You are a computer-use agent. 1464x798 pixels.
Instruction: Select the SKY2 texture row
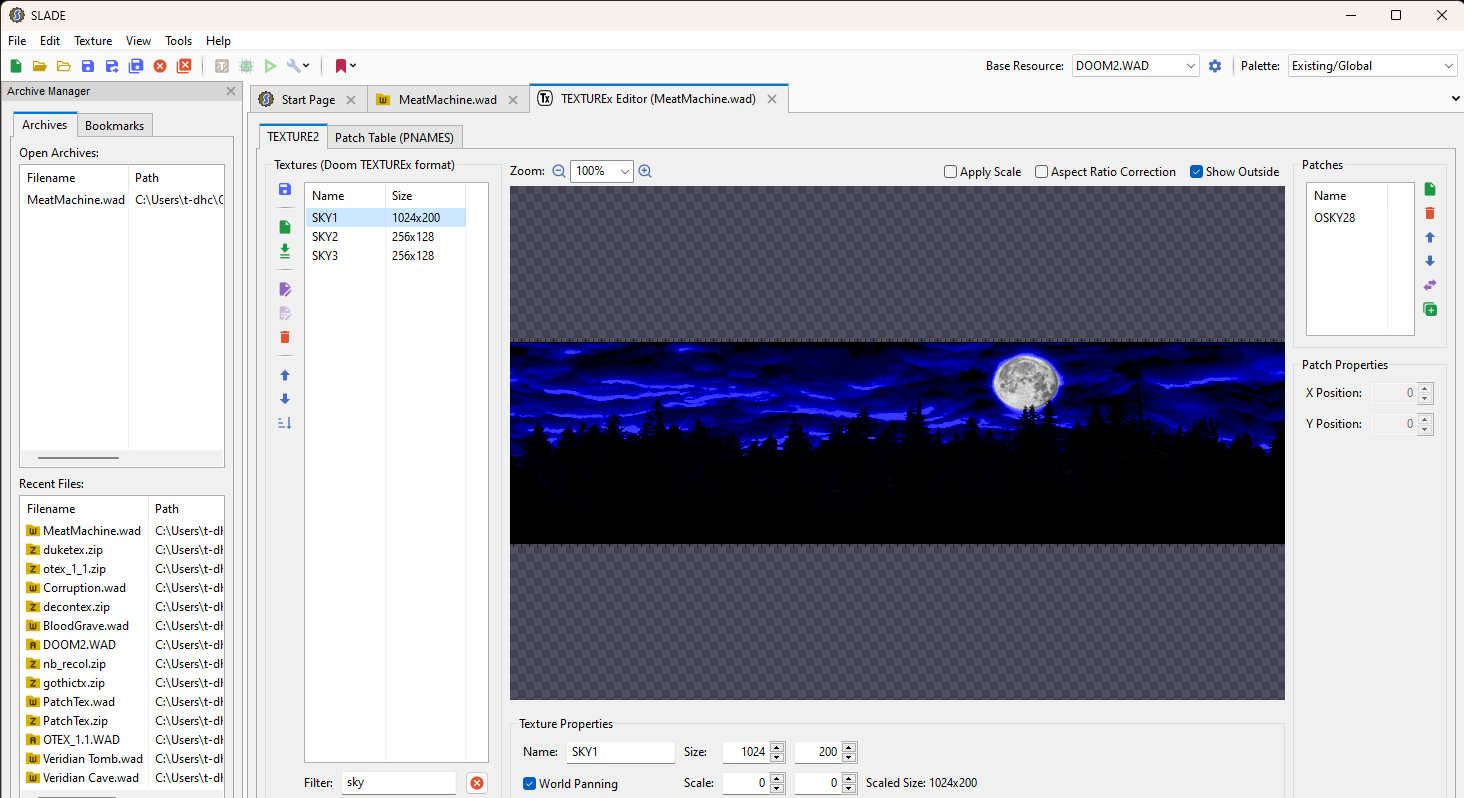[385, 237]
